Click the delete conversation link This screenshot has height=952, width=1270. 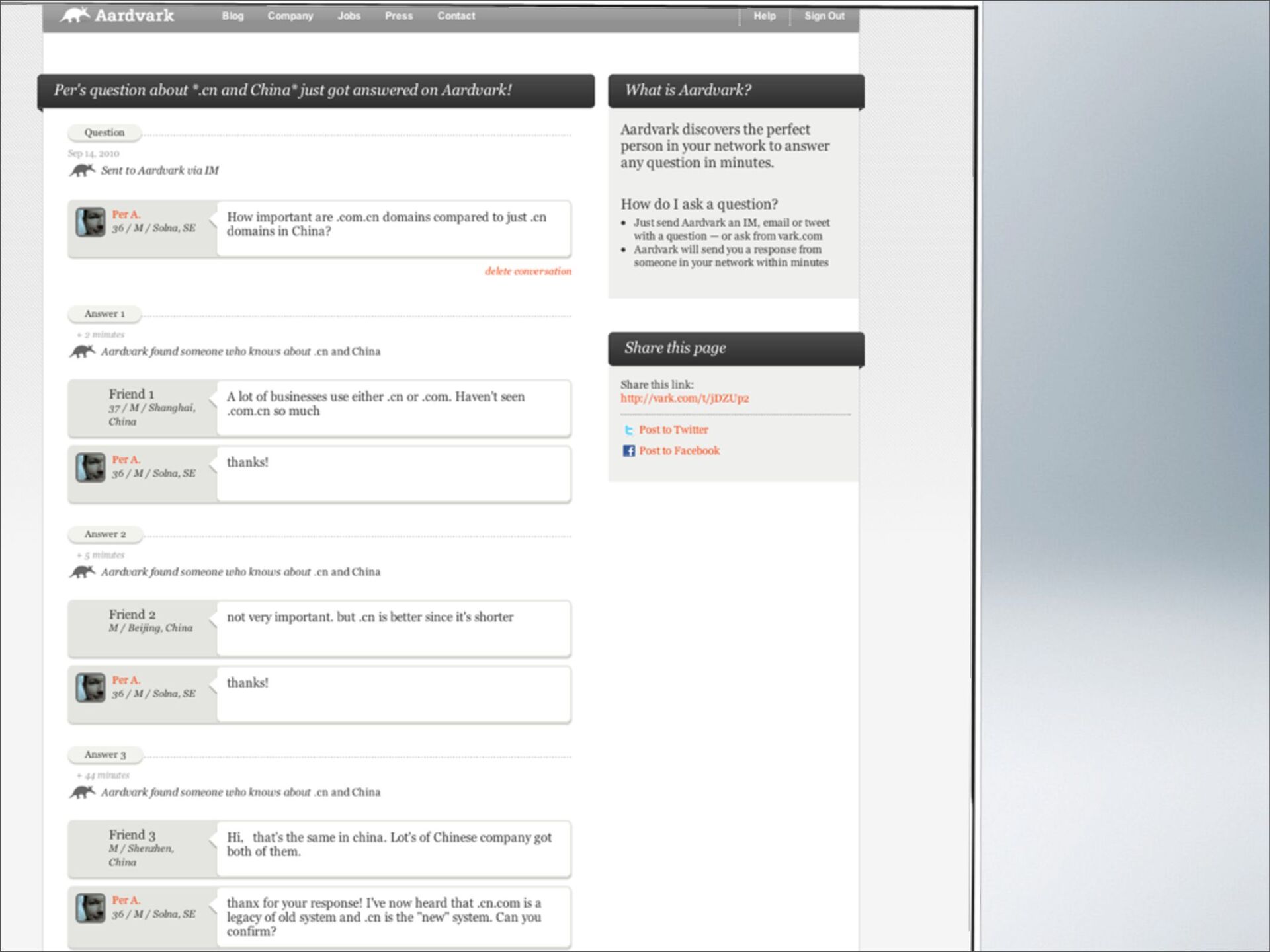point(528,271)
